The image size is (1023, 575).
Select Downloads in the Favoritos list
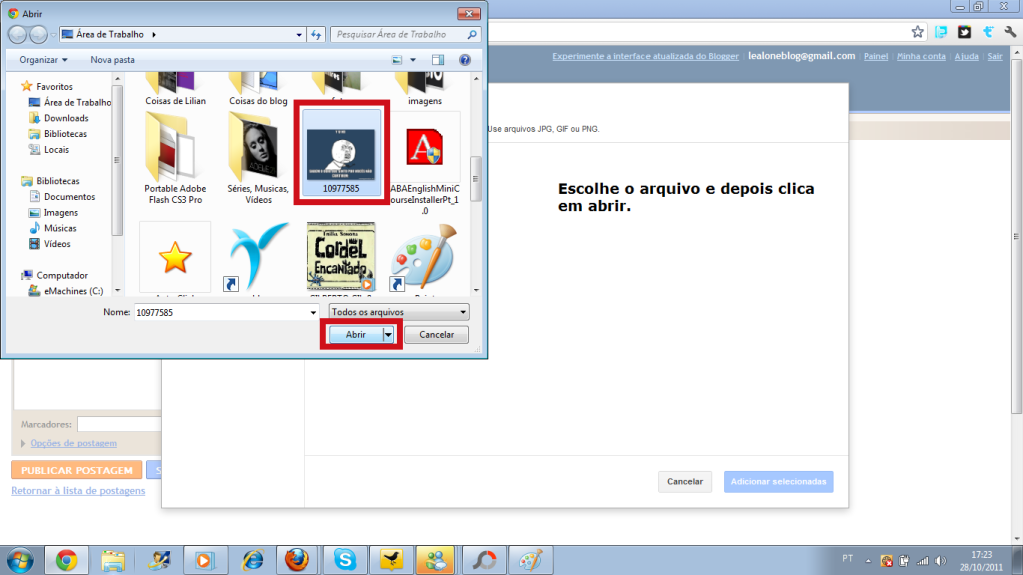click(65, 118)
